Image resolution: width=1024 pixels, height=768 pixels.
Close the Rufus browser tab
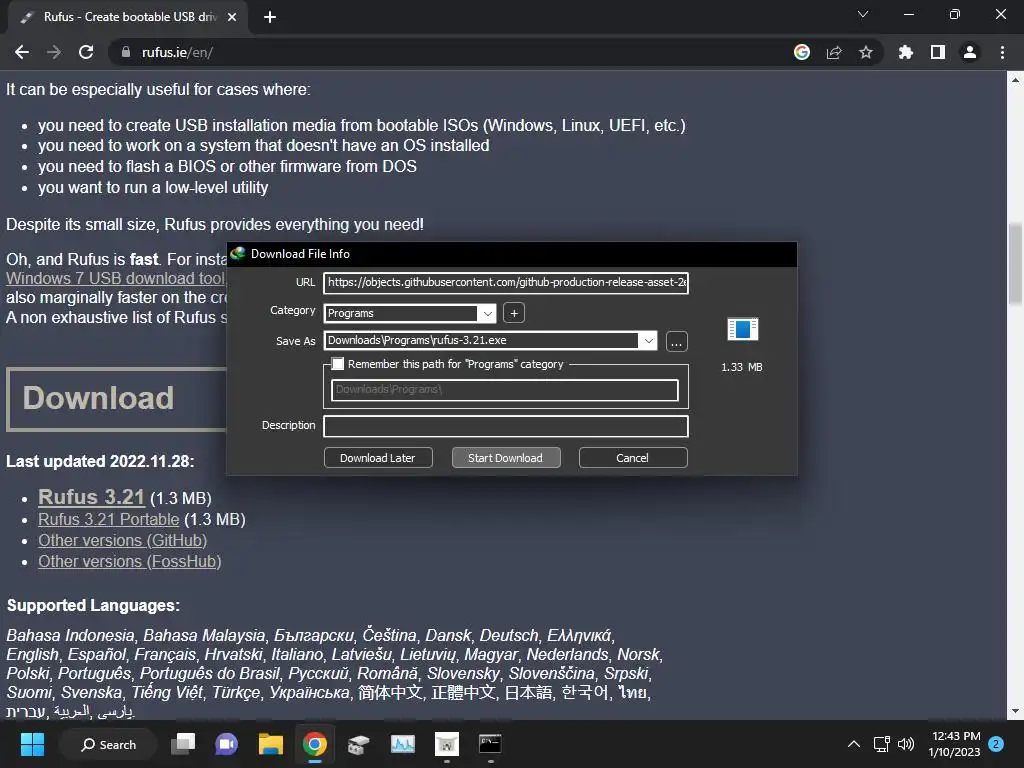[x=232, y=17]
